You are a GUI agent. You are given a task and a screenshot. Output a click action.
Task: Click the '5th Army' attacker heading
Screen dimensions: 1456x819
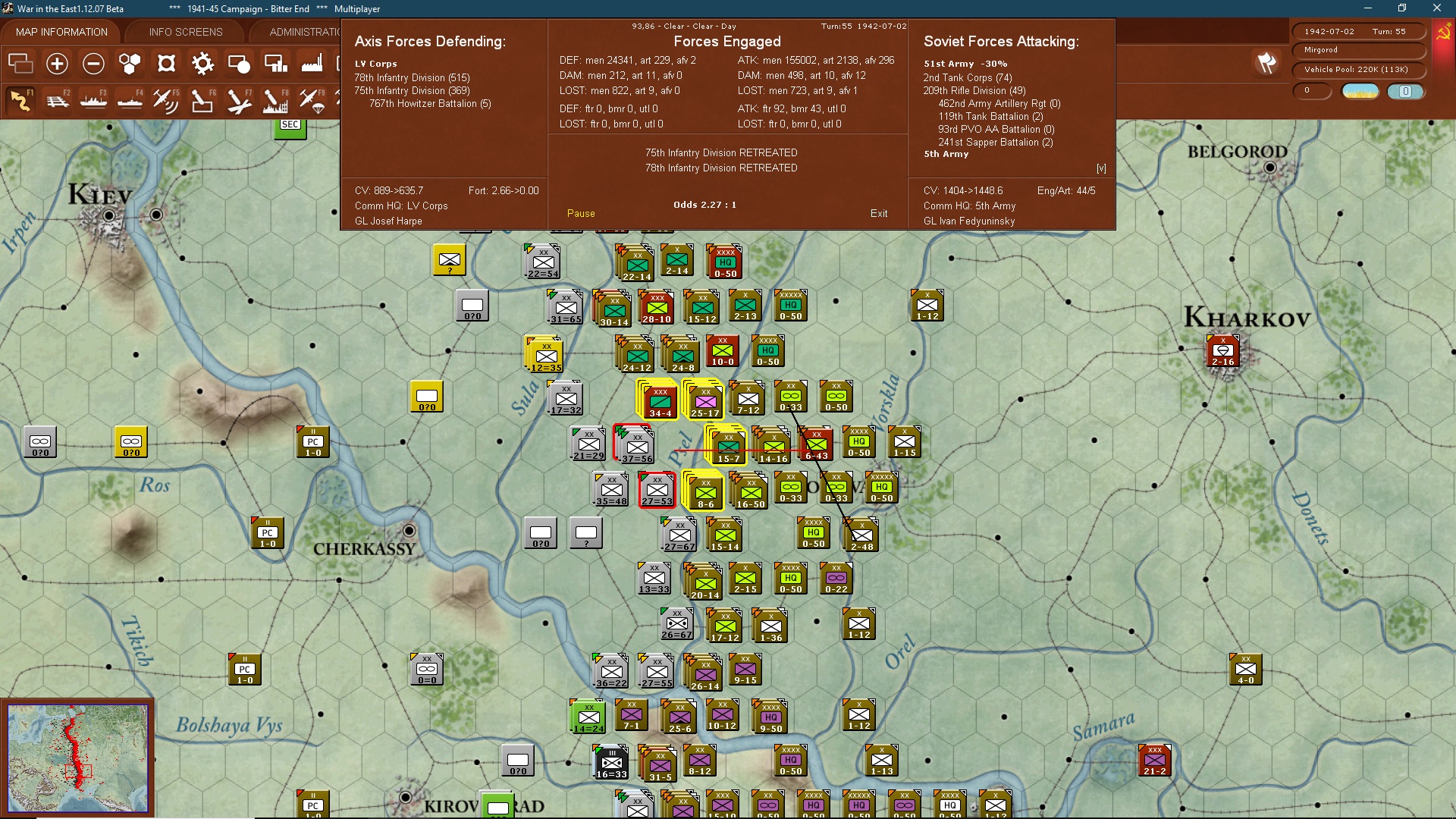click(946, 154)
